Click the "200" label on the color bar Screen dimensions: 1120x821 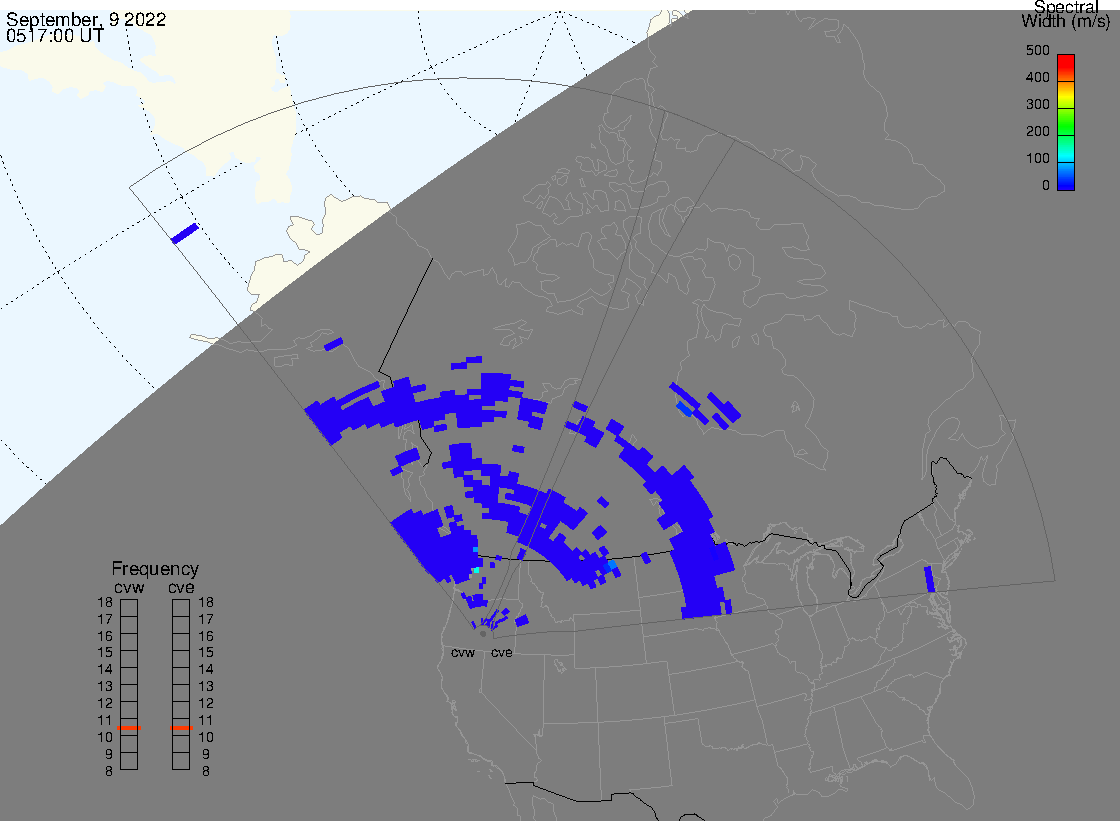click(1037, 131)
